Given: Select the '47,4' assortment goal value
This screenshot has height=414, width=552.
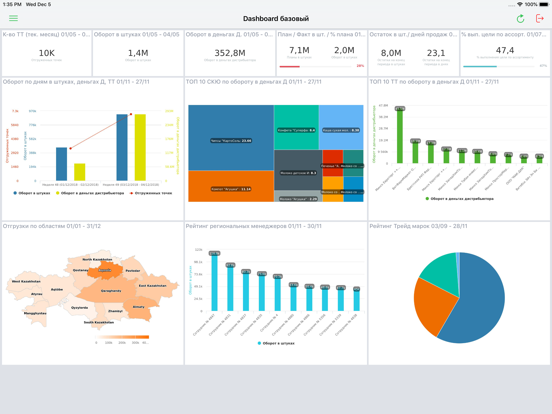Looking at the screenshot, I should tap(505, 50).
